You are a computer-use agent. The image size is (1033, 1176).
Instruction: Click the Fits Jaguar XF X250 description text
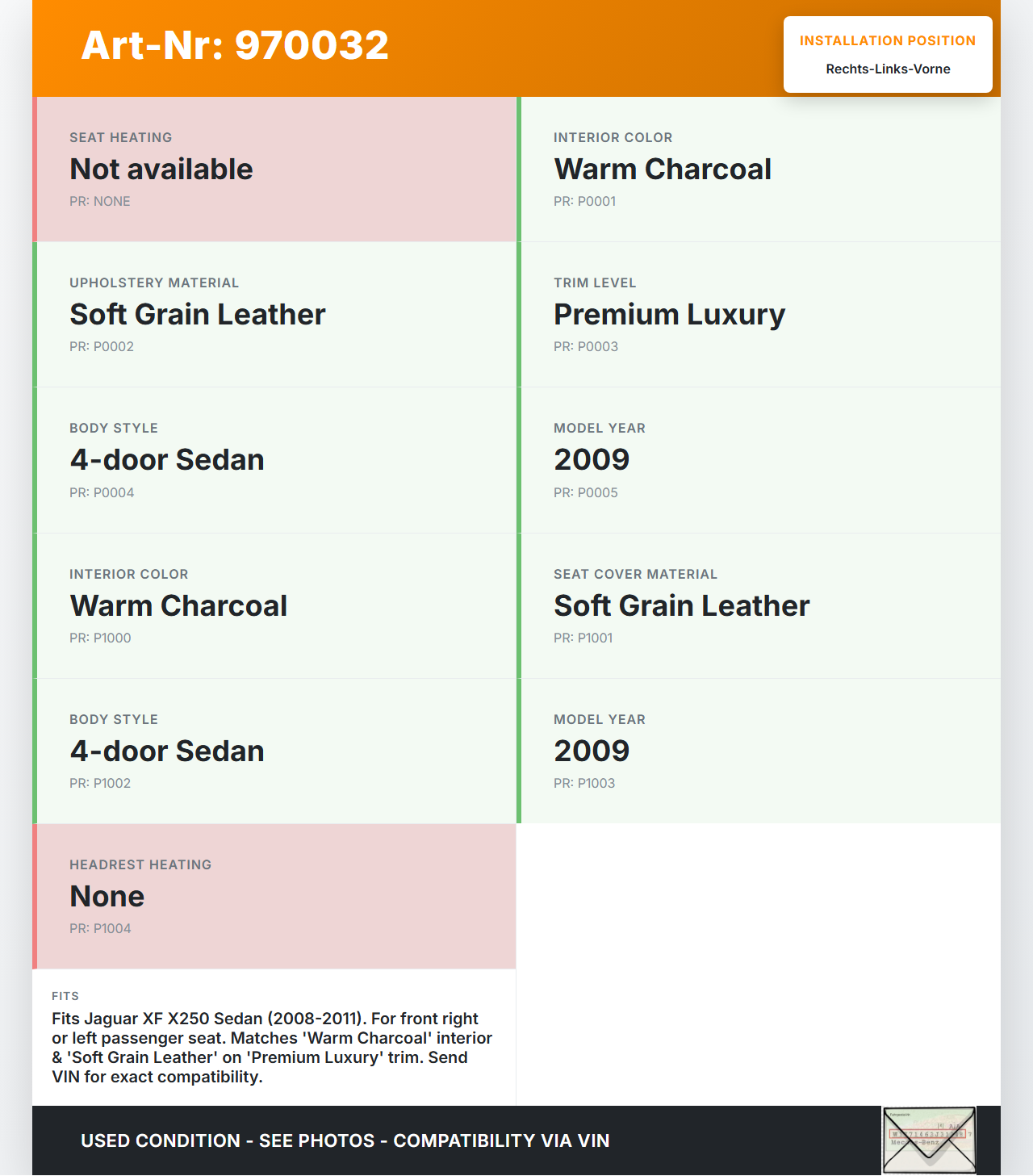272,1048
